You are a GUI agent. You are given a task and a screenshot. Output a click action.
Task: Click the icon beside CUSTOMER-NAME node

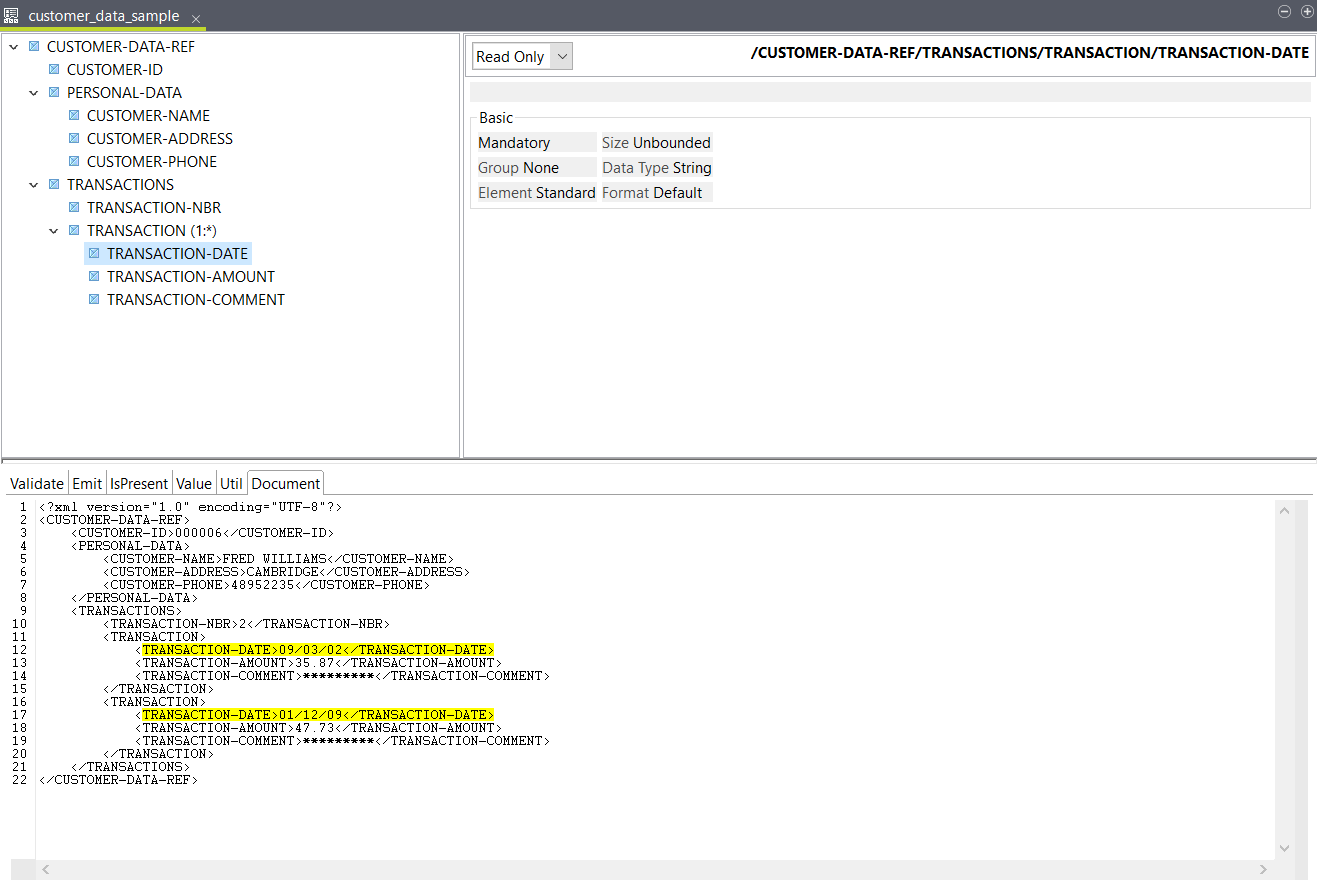coord(74,116)
